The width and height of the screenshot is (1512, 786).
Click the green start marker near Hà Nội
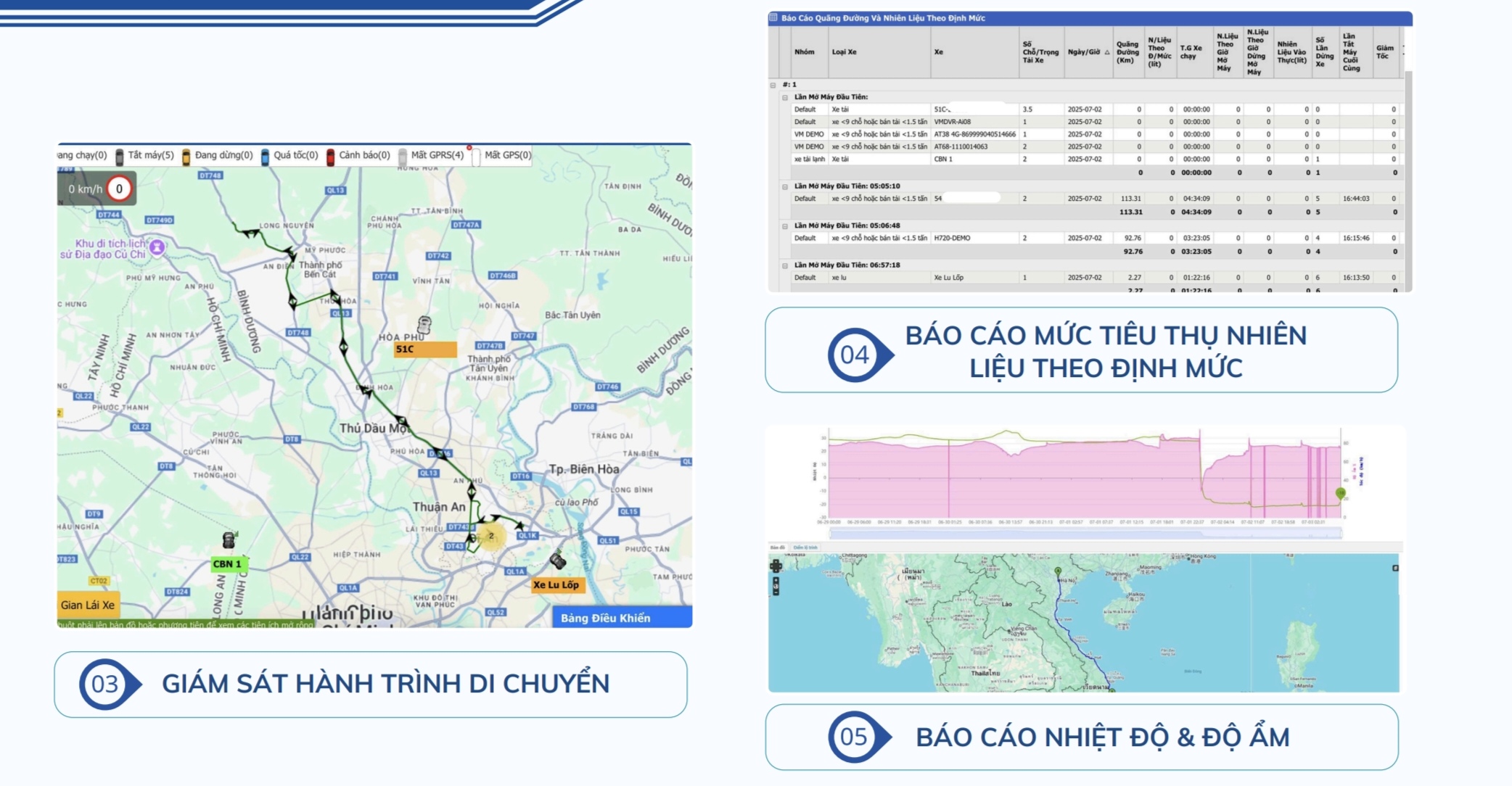click(1058, 571)
